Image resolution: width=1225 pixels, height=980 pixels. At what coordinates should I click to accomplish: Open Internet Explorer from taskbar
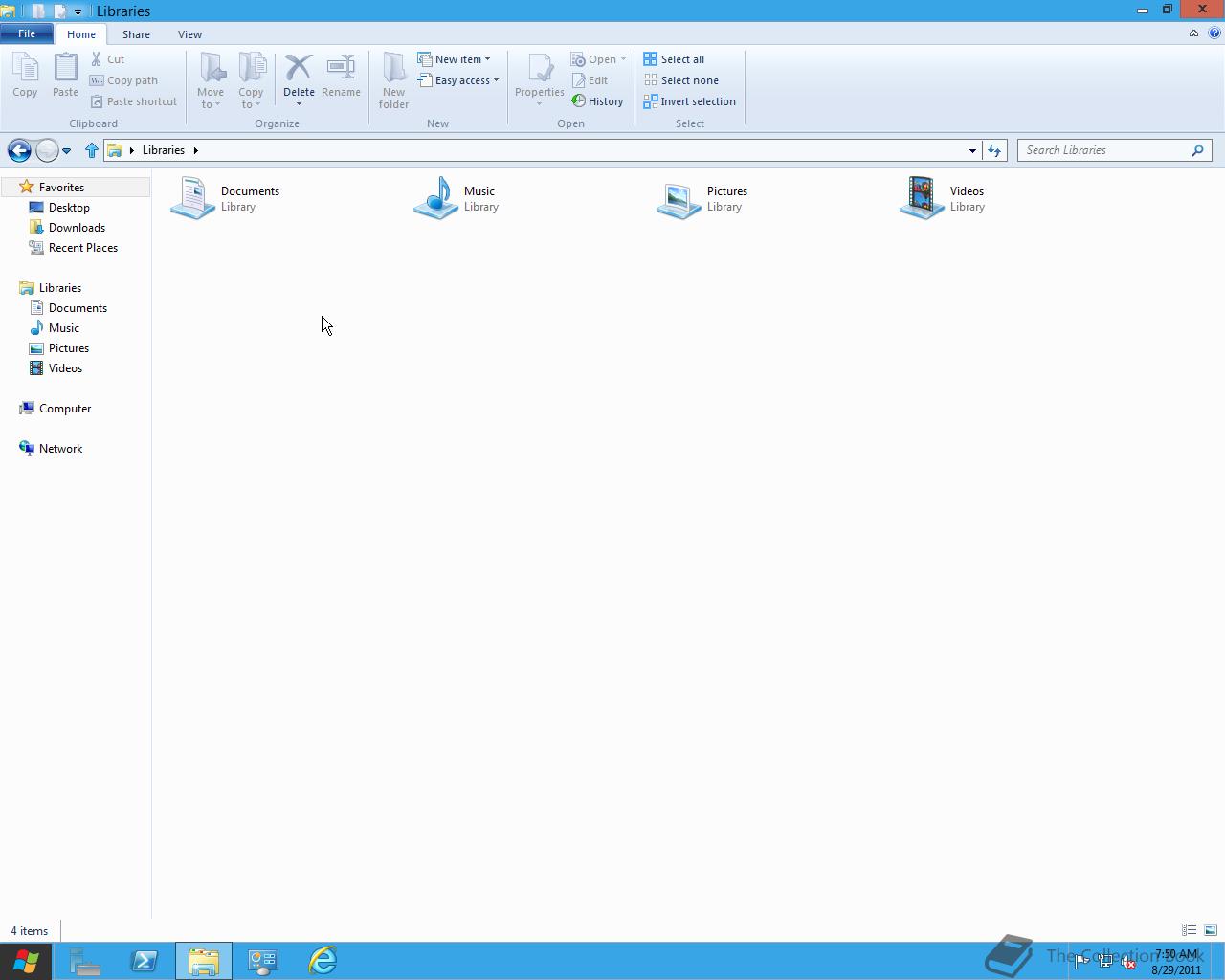pos(323,961)
